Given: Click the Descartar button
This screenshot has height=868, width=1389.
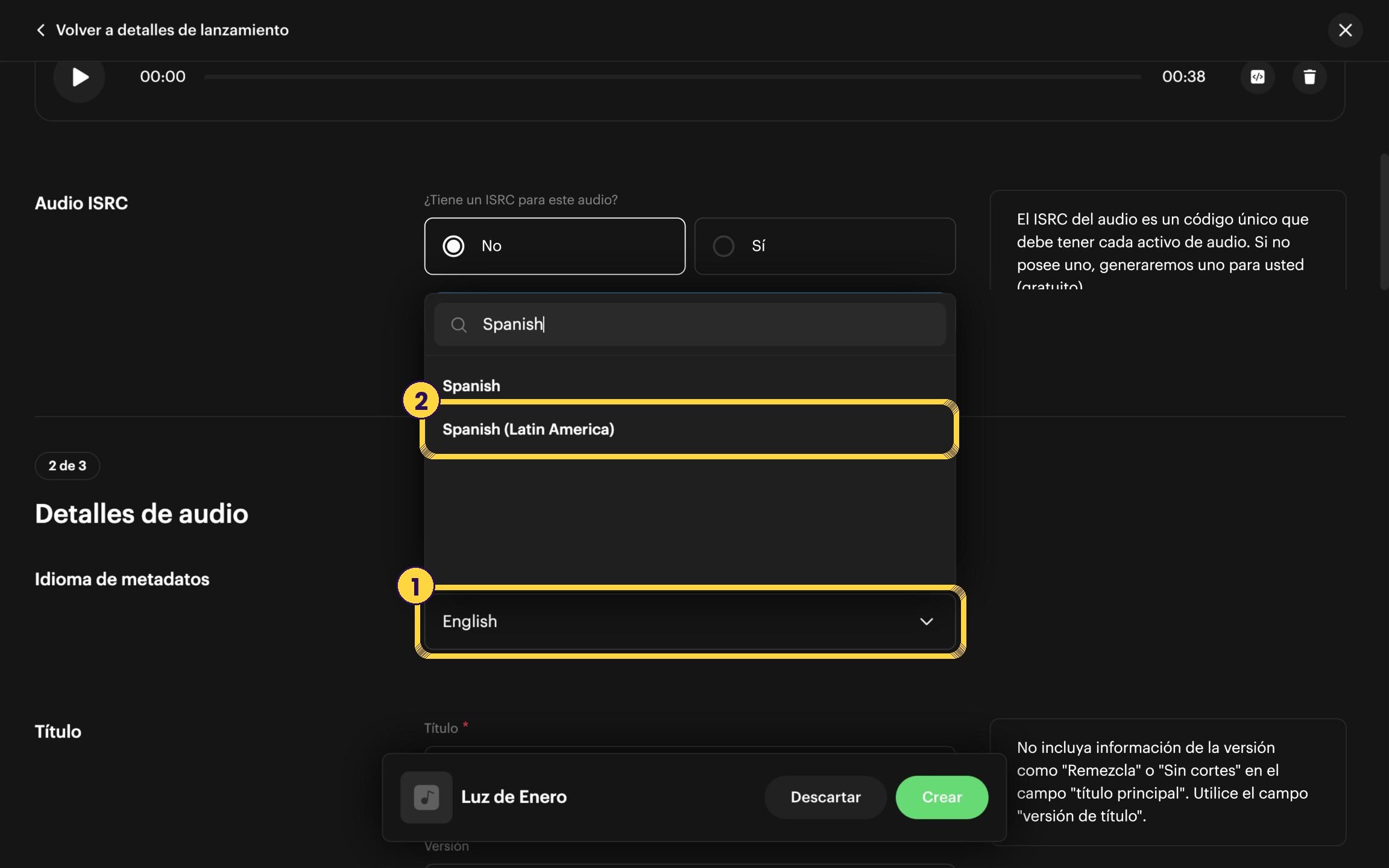Looking at the screenshot, I should coord(825,797).
